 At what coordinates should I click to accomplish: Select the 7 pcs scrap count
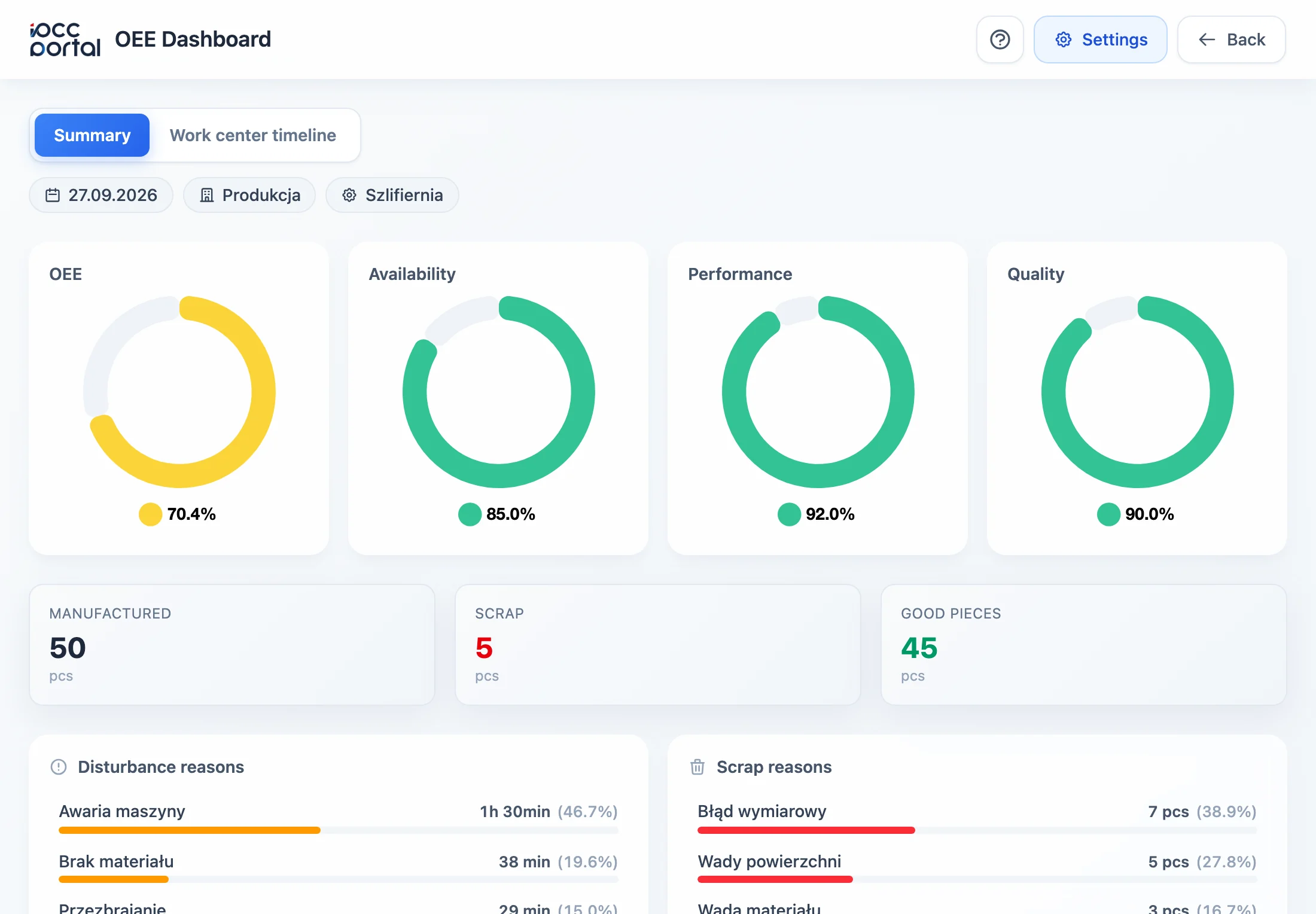point(1168,812)
